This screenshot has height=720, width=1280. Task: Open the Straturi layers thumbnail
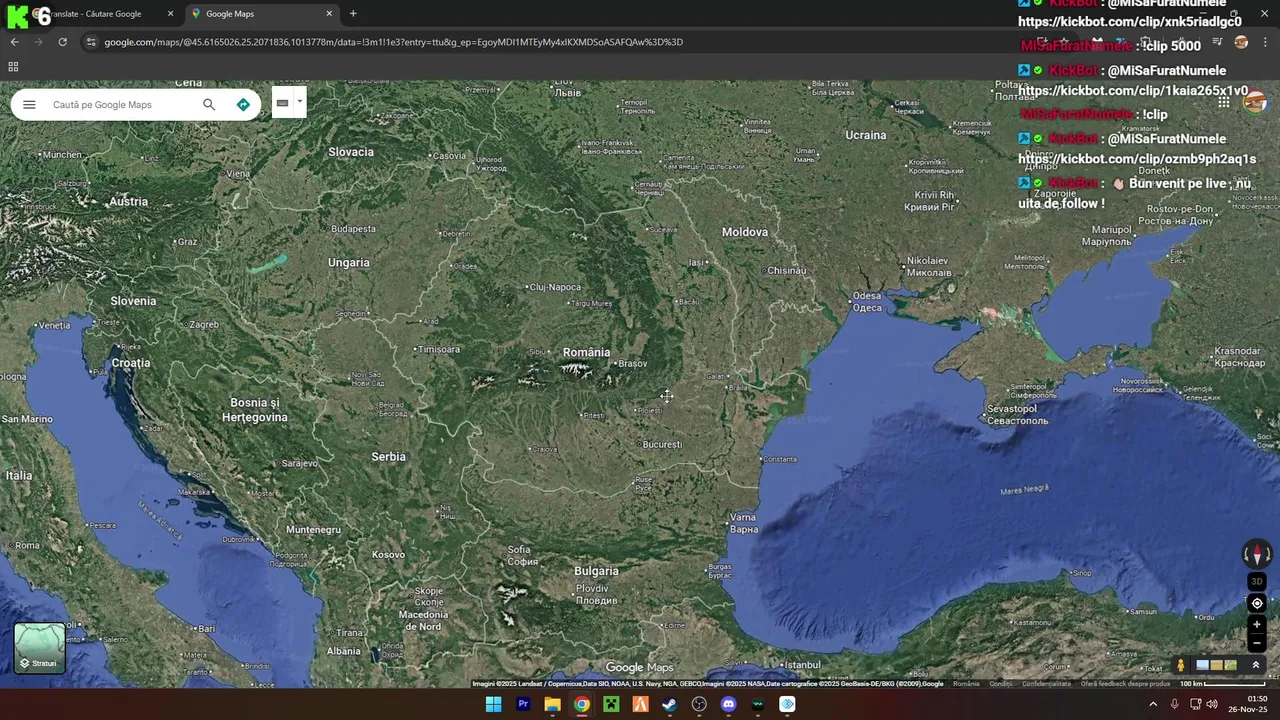point(39,647)
